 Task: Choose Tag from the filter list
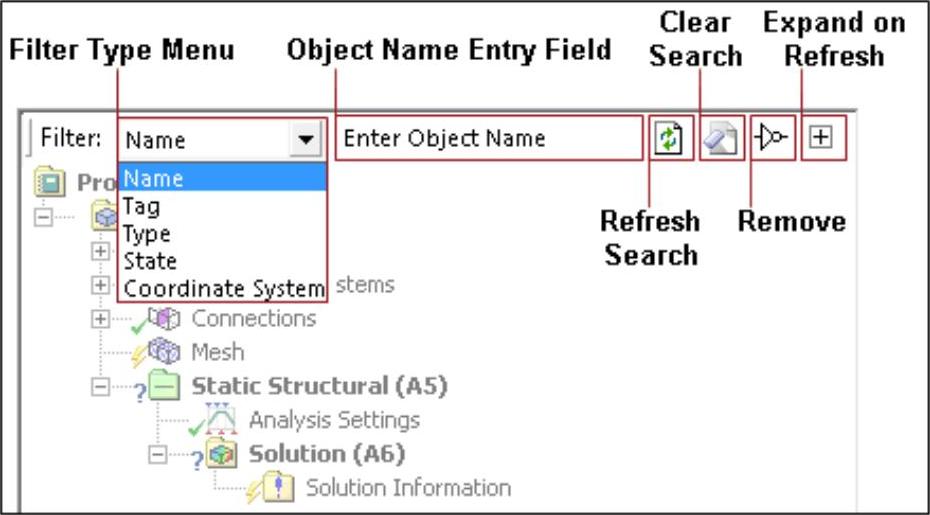click(x=141, y=207)
